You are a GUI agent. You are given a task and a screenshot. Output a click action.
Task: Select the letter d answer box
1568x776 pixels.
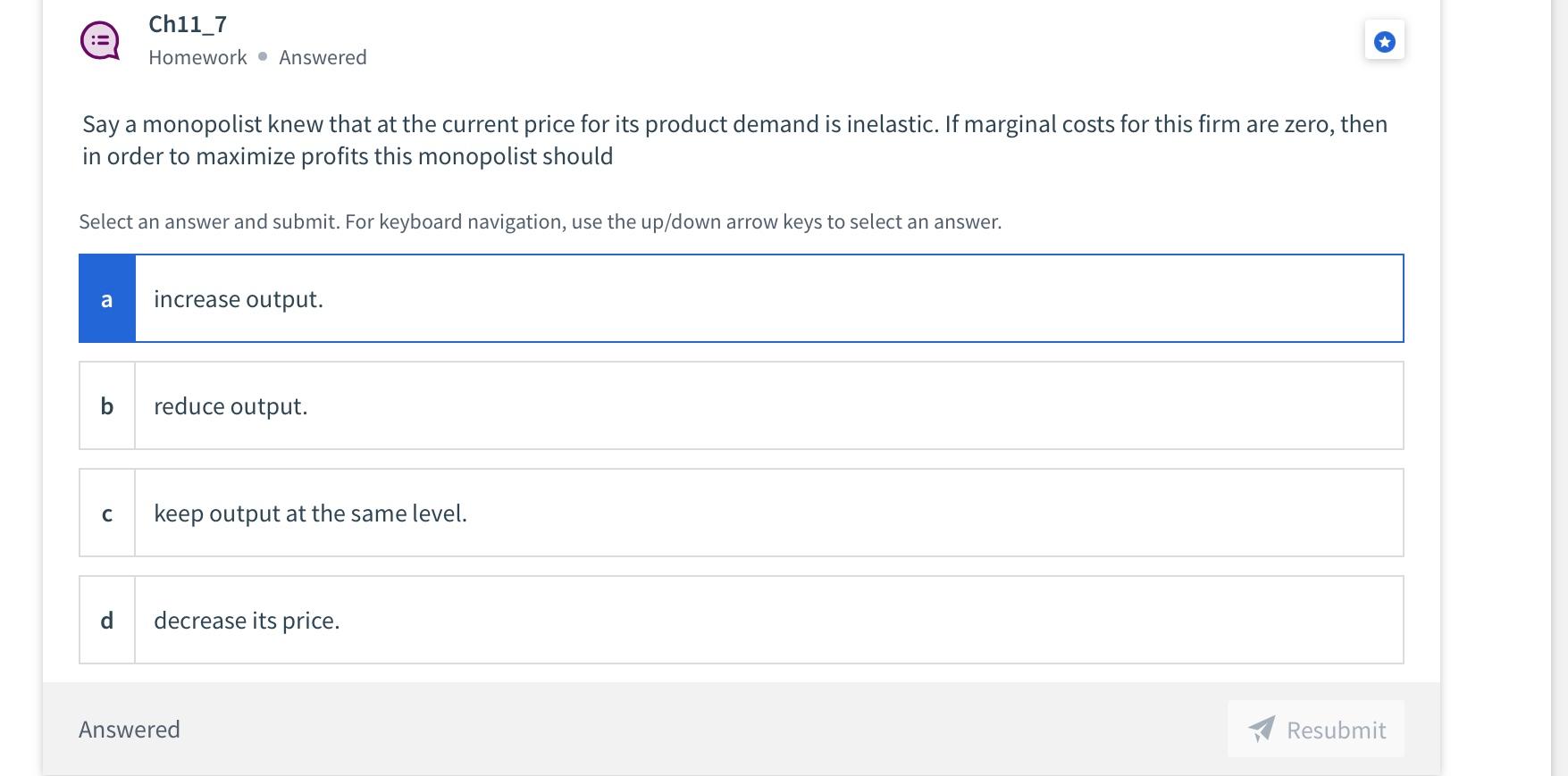point(107,620)
